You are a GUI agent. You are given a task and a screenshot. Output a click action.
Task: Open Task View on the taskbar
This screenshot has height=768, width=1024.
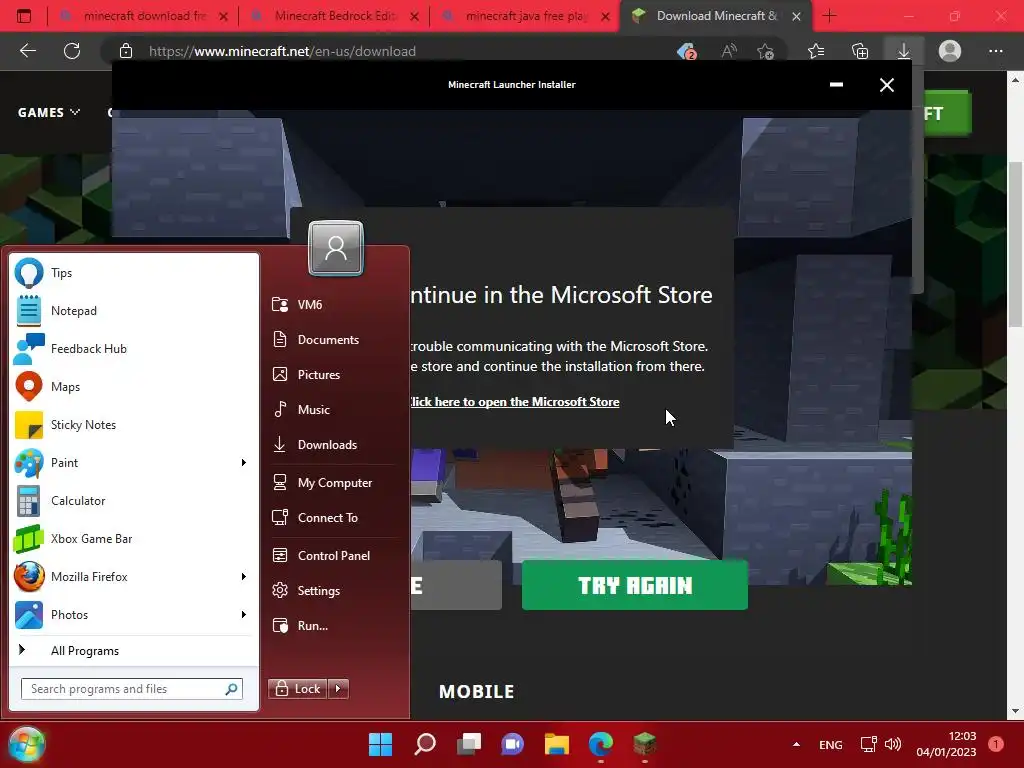point(469,744)
